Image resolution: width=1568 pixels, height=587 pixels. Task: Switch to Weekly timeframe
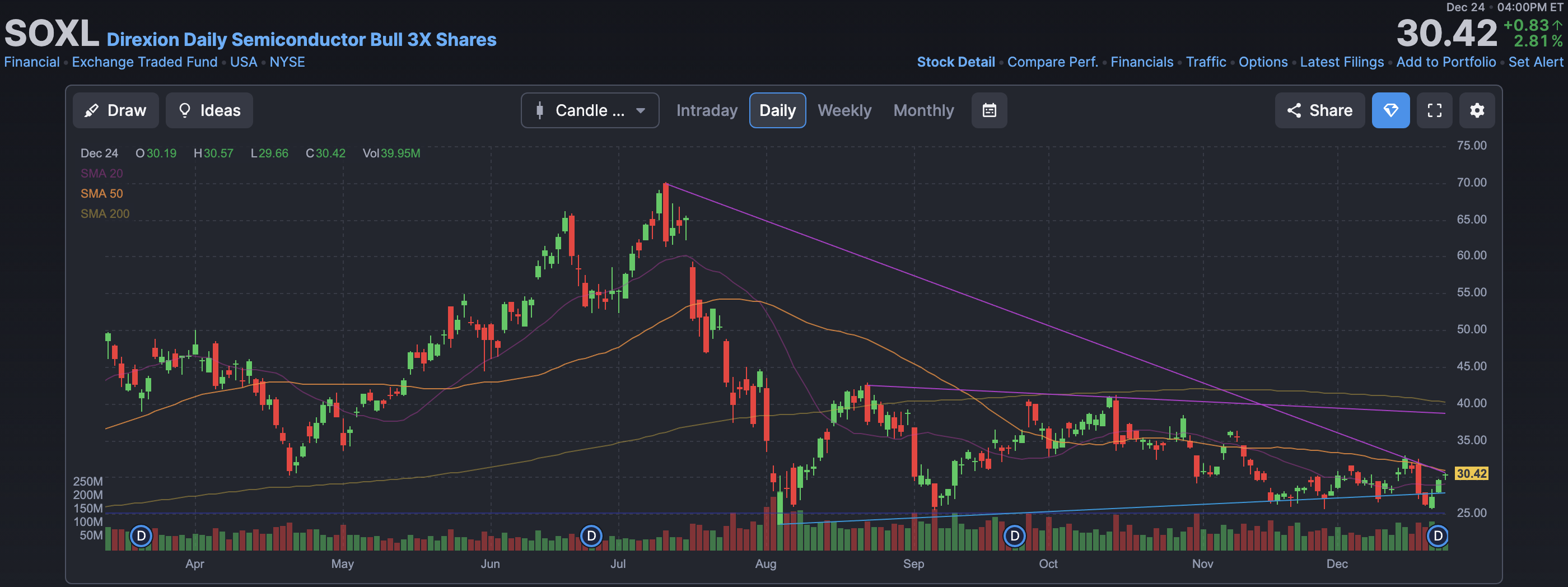pyautogui.click(x=844, y=110)
